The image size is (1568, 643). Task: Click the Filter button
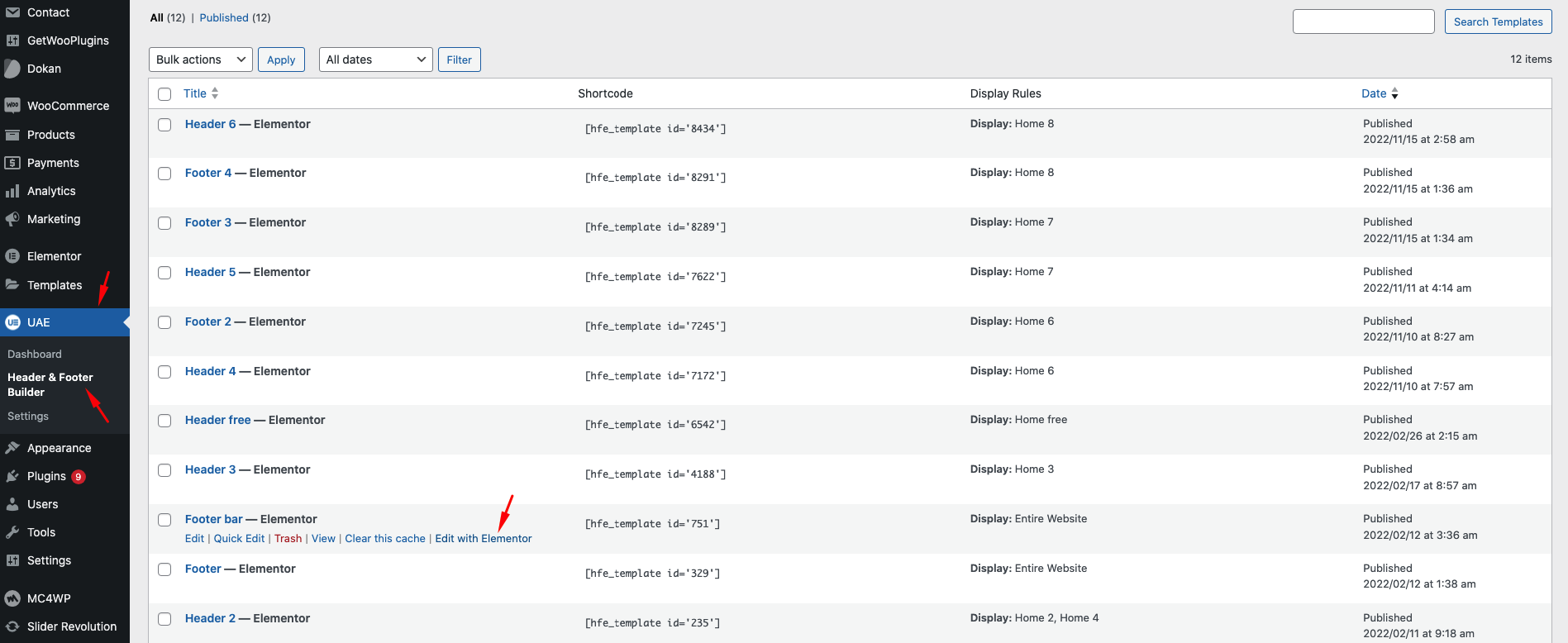(x=459, y=60)
